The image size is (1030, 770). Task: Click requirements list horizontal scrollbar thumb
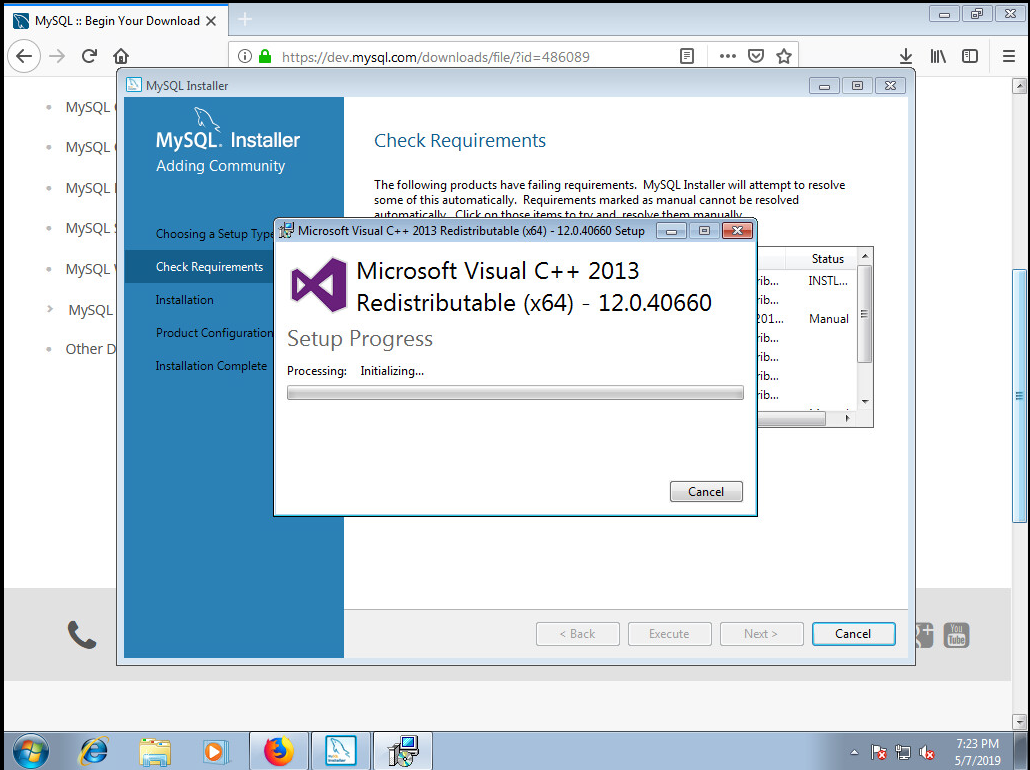pos(791,419)
